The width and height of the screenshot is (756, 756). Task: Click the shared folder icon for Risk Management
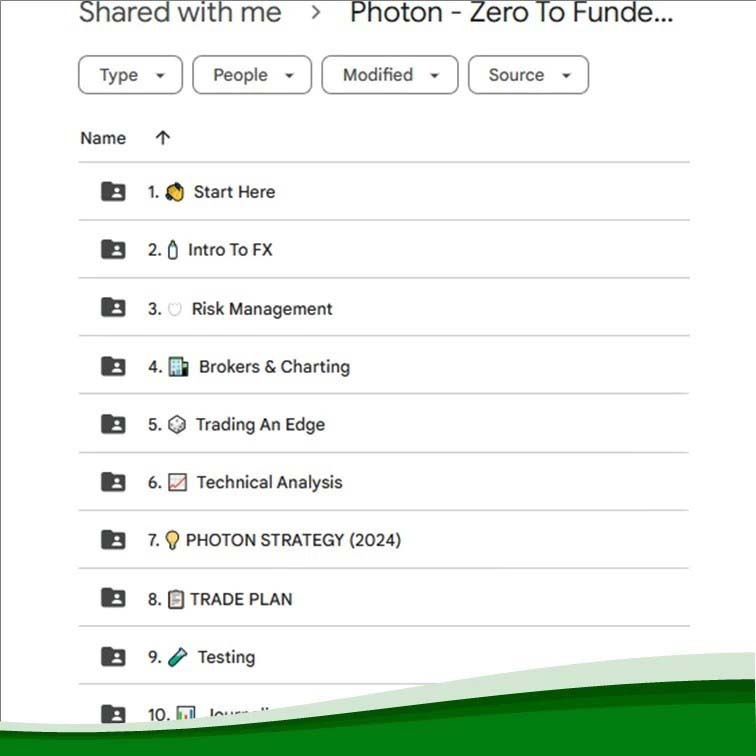[x=113, y=308]
